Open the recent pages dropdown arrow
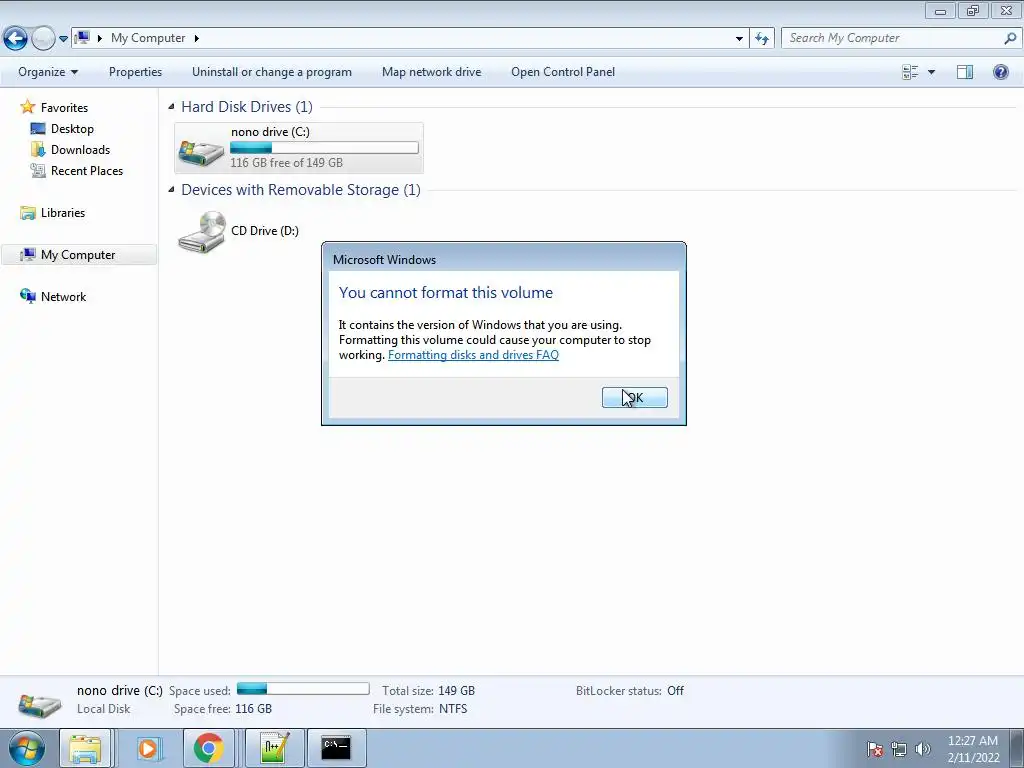 pos(63,39)
